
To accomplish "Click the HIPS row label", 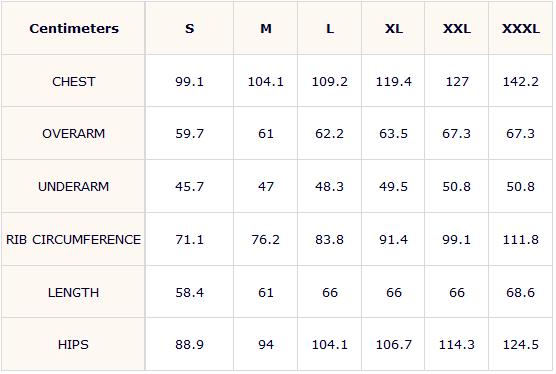I will coord(74,345).
